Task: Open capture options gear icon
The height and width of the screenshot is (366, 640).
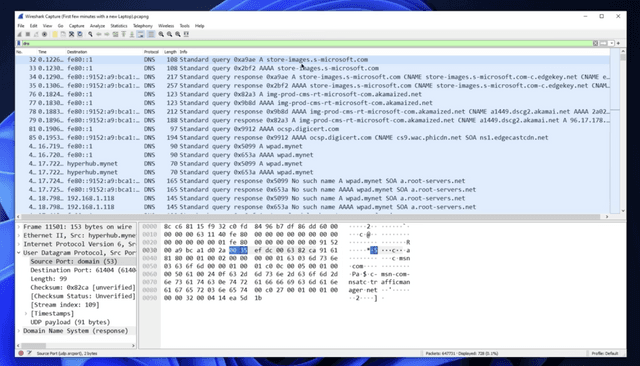Action: click(44, 34)
